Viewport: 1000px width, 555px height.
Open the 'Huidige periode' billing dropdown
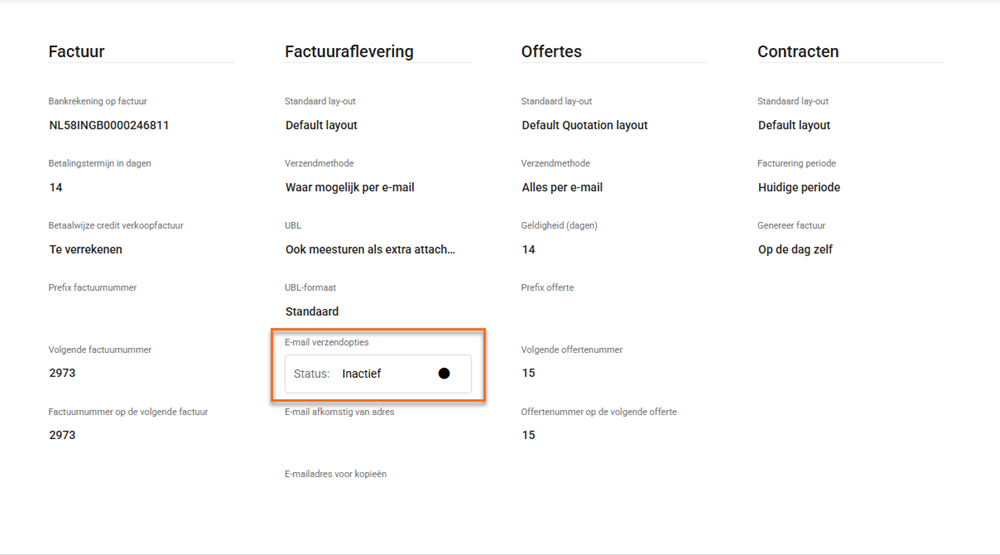(x=799, y=188)
